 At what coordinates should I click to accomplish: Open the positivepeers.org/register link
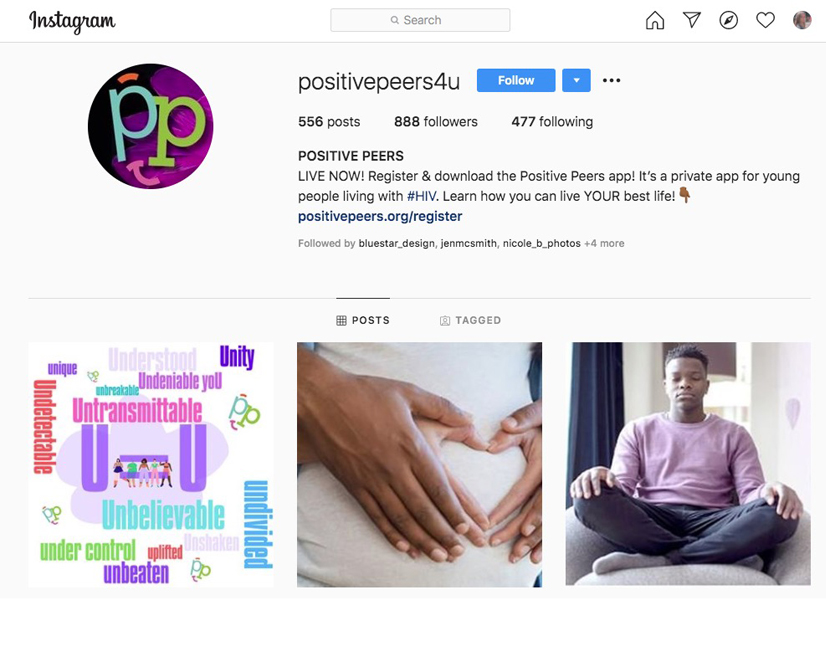380,216
